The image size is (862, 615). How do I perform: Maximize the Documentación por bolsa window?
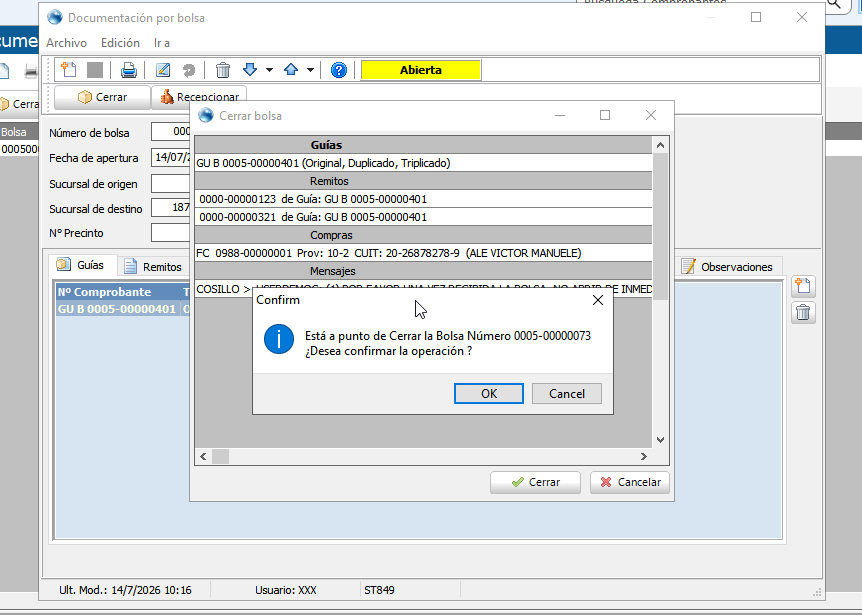pyautogui.click(x=756, y=17)
